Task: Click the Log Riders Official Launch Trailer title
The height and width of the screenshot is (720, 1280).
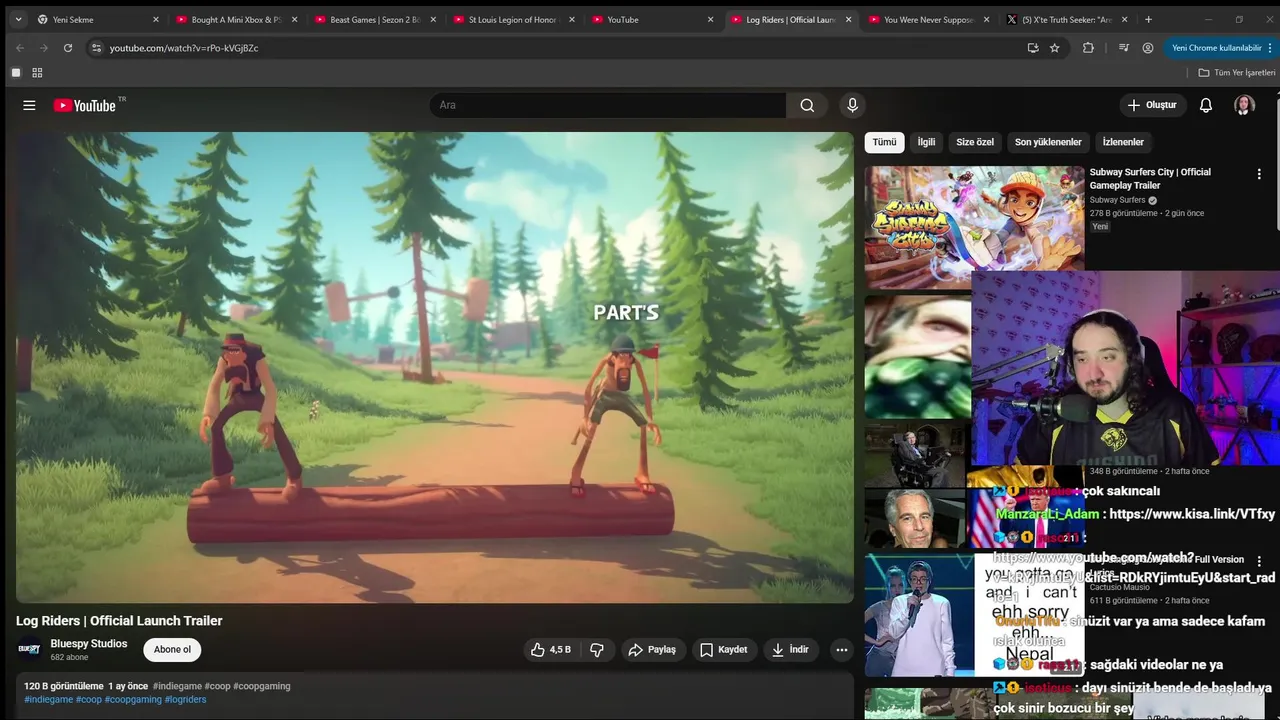Action: click(x=119, y=621)
